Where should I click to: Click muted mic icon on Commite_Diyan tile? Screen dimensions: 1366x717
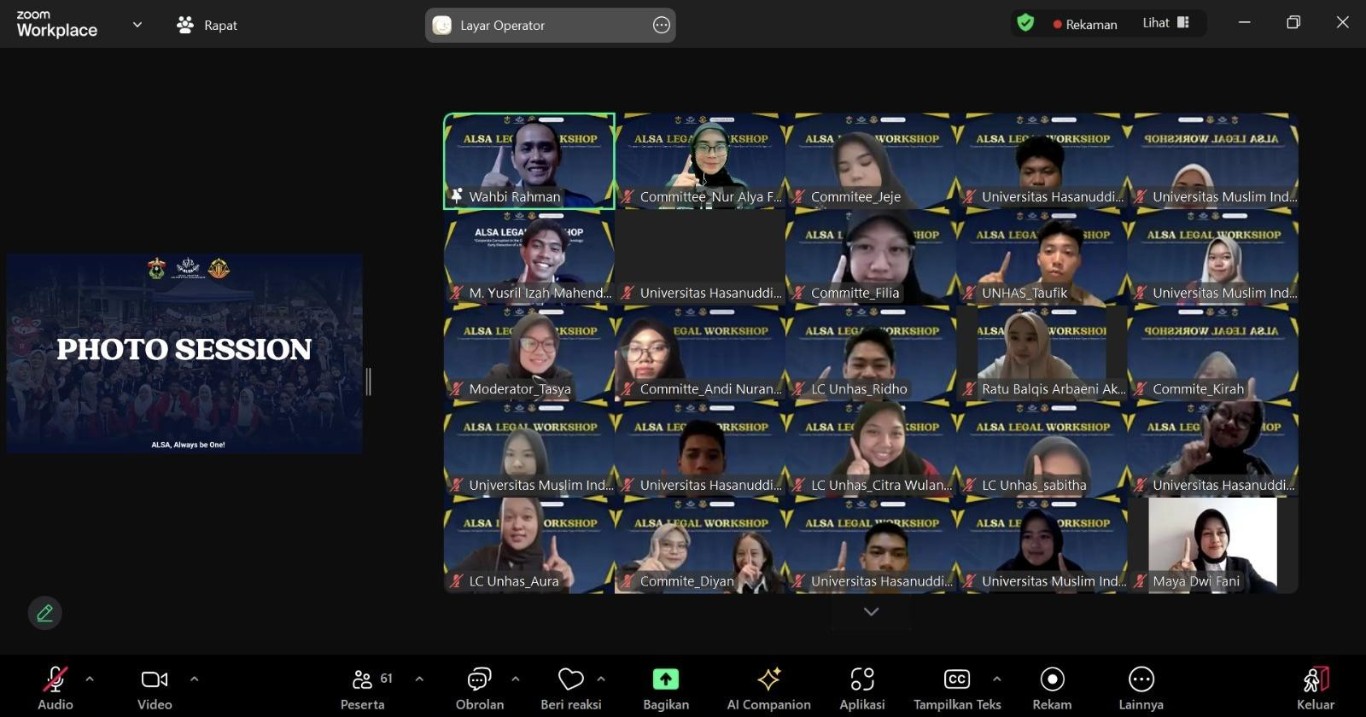coord(628,581)
